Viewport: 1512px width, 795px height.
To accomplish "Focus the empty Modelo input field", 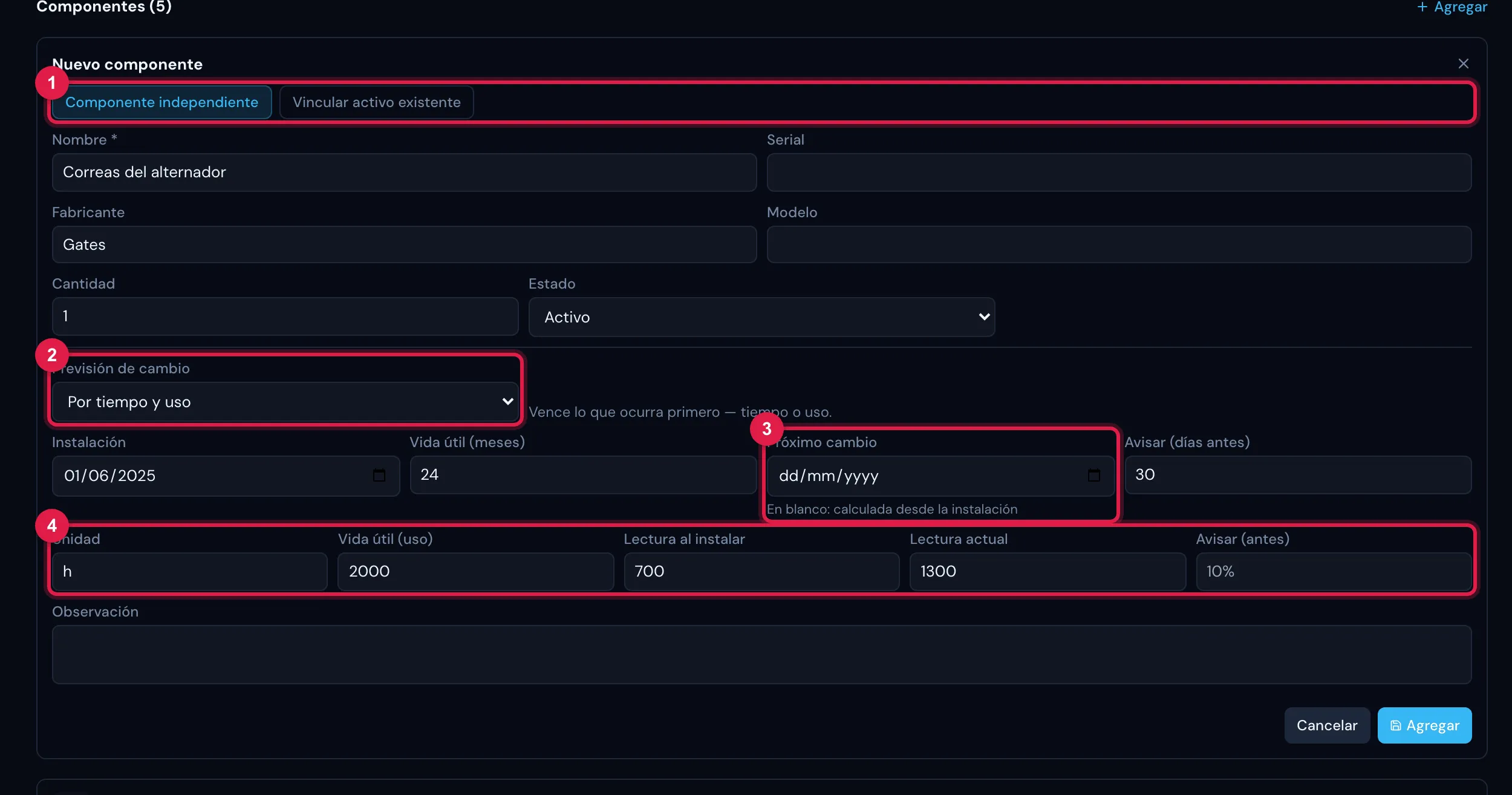I will coord(1119,244).
